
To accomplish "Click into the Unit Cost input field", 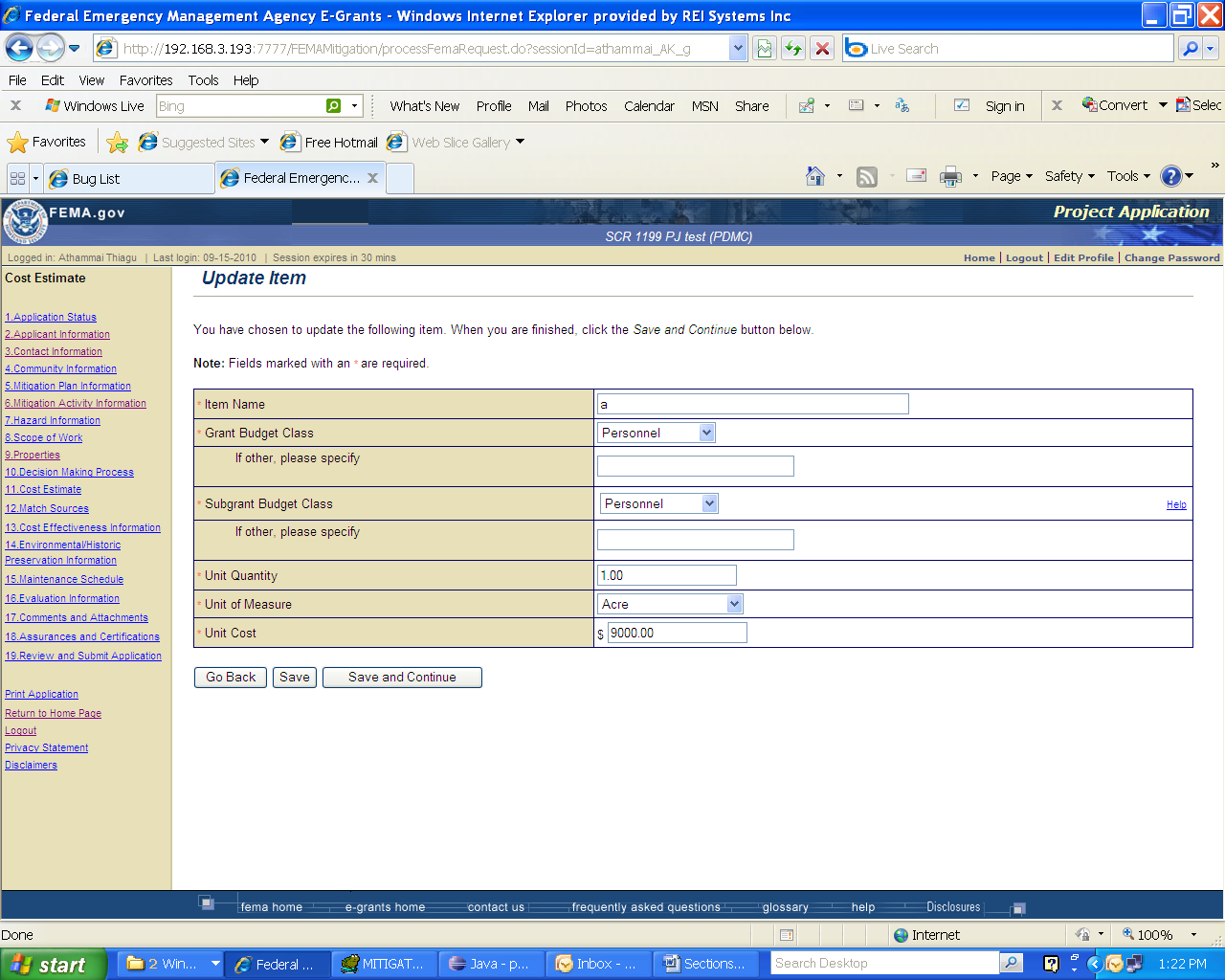I will pos(677,633).
